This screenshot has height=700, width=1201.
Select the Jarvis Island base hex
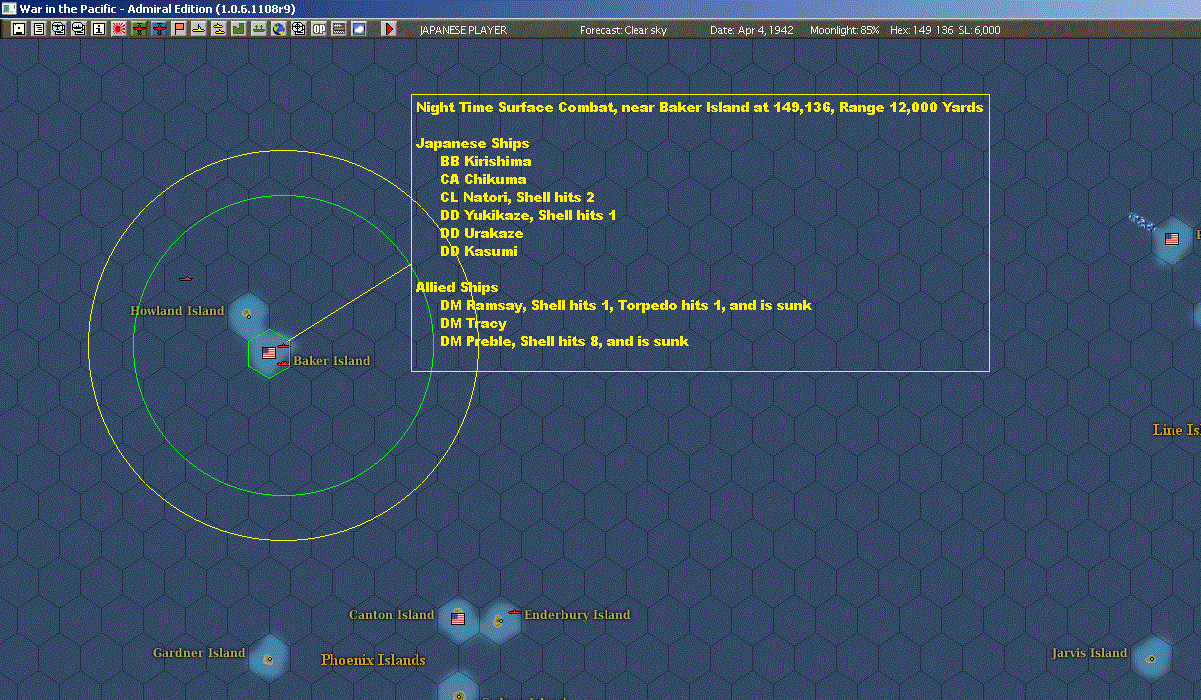click(1151, 658)
